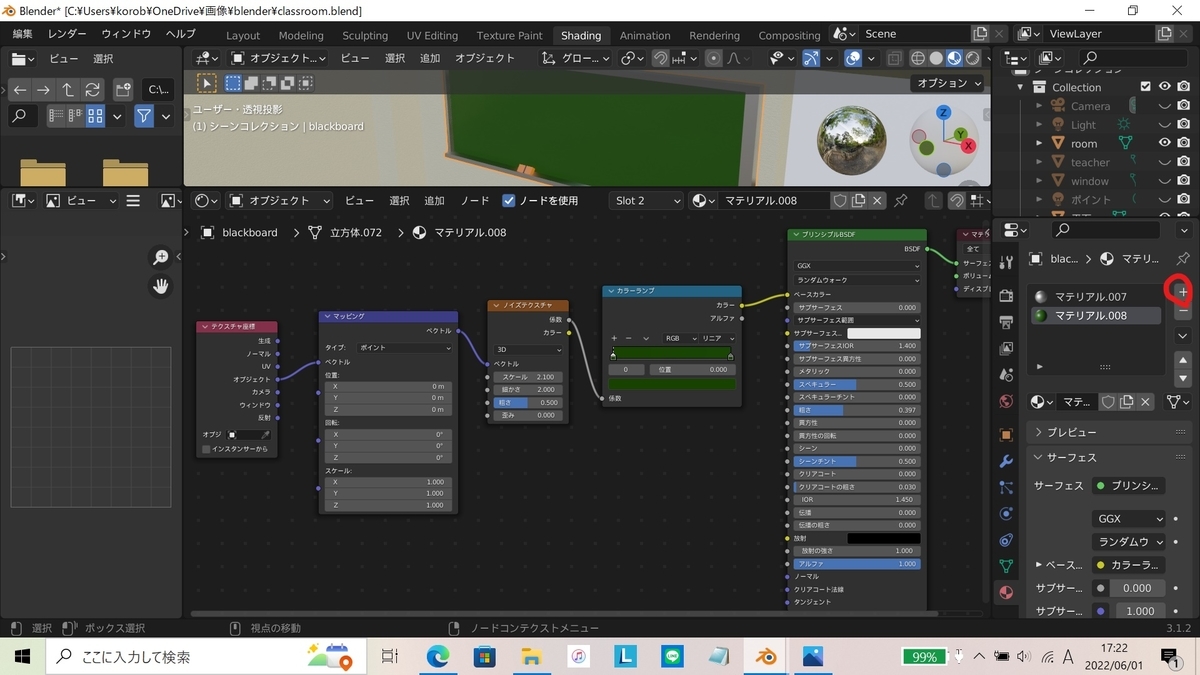Switch to the Texture Paint workspace tab

tap(509, 35)
